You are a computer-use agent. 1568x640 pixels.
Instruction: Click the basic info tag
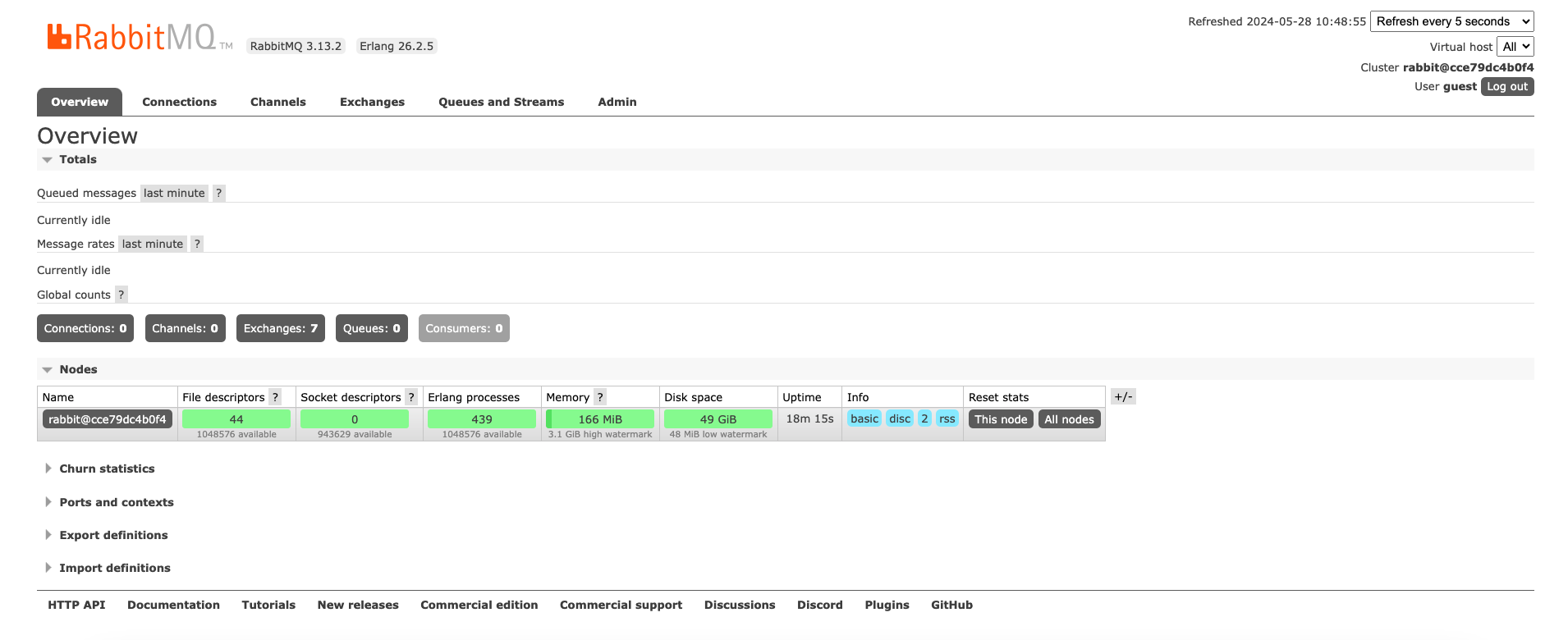864,418
